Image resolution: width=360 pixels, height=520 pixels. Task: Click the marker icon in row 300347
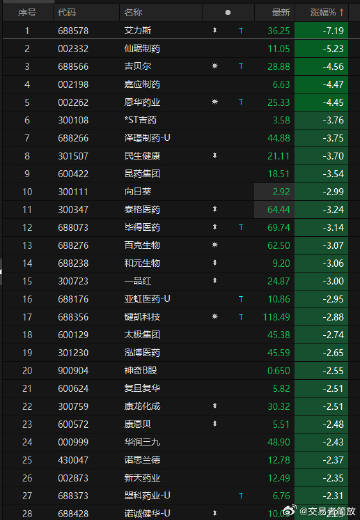(215, 209)
